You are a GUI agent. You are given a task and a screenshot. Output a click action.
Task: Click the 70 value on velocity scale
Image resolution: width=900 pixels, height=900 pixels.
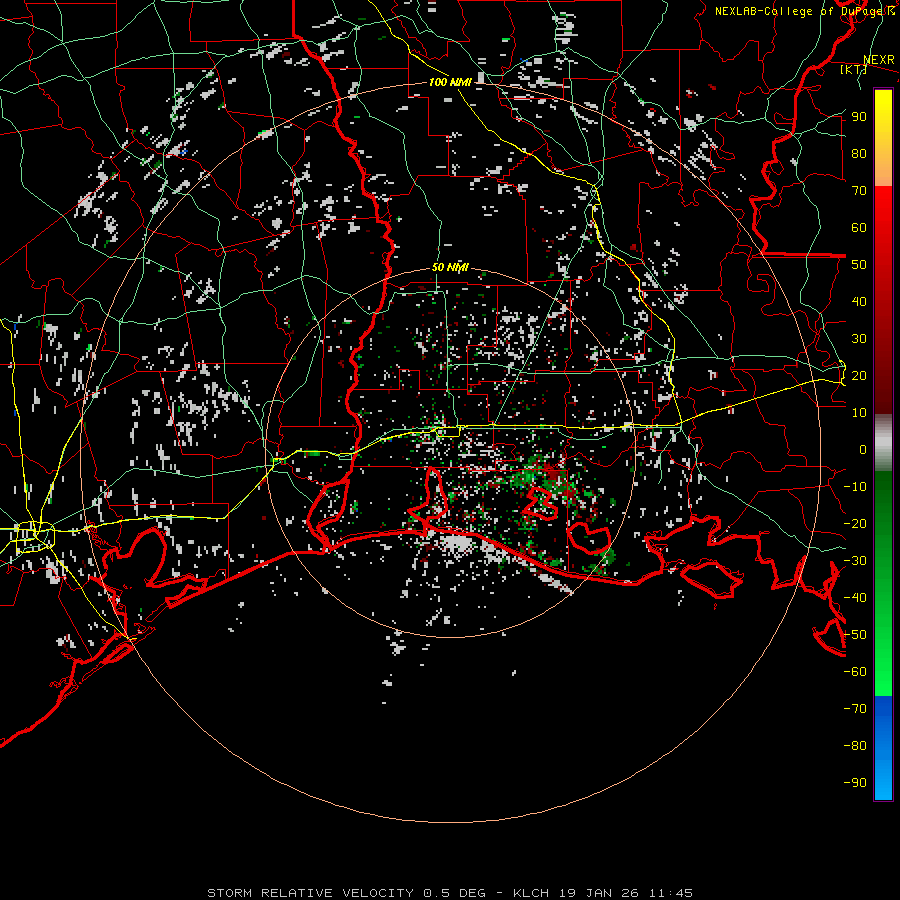pyautogui.click(x=859, y=191)
